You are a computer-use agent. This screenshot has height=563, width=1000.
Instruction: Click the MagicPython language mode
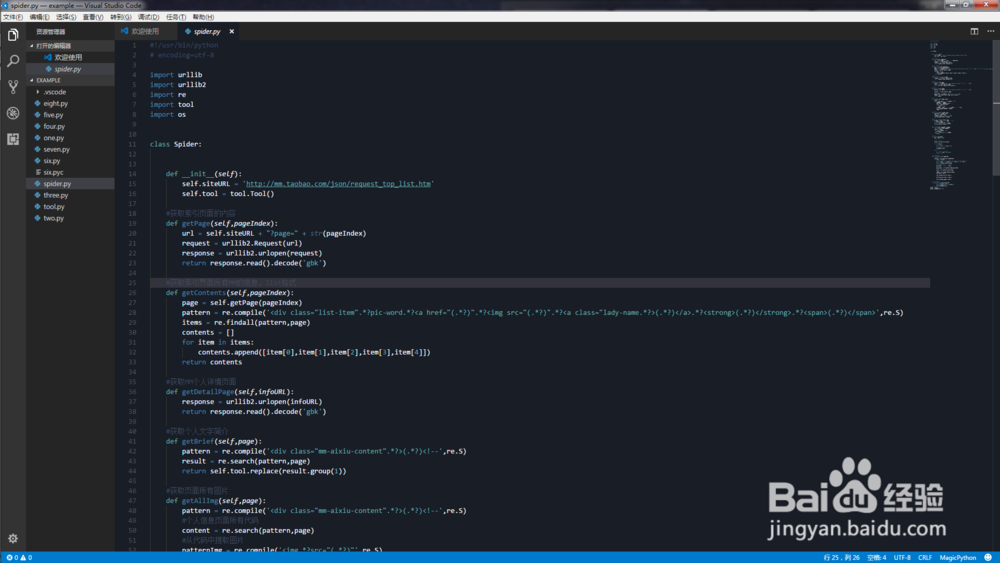957,557
